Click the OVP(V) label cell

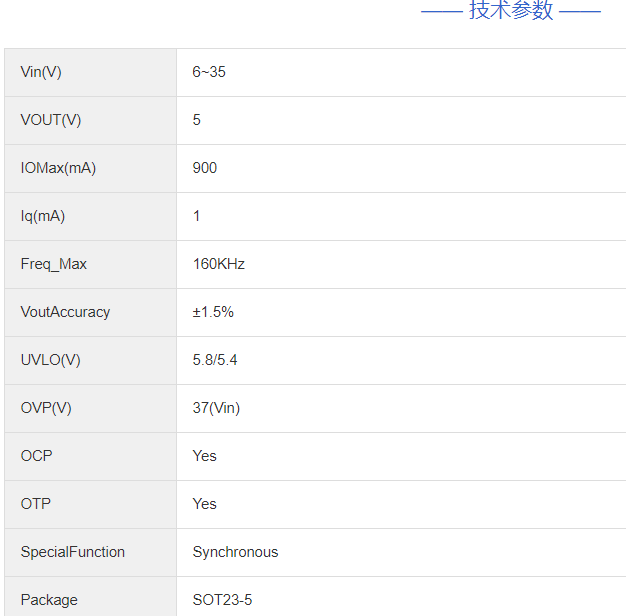tap(46, 408)
